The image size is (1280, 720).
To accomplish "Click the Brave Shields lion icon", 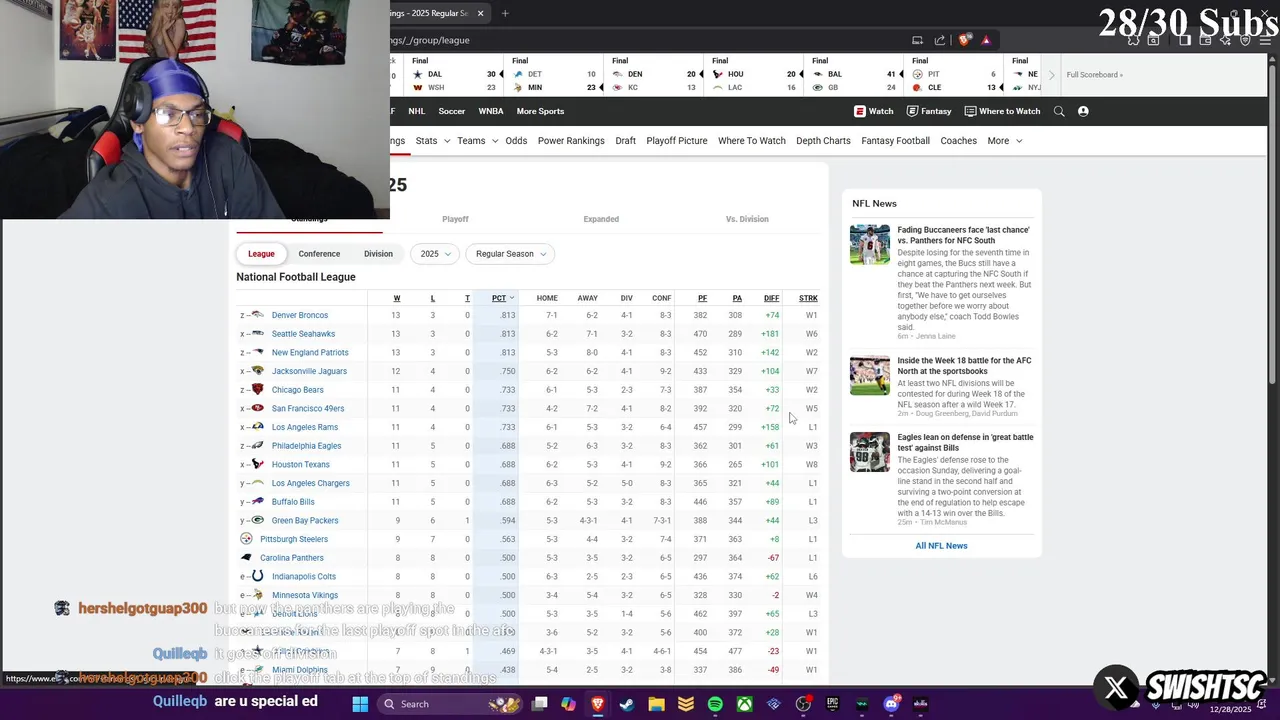I will coord(964,40).
